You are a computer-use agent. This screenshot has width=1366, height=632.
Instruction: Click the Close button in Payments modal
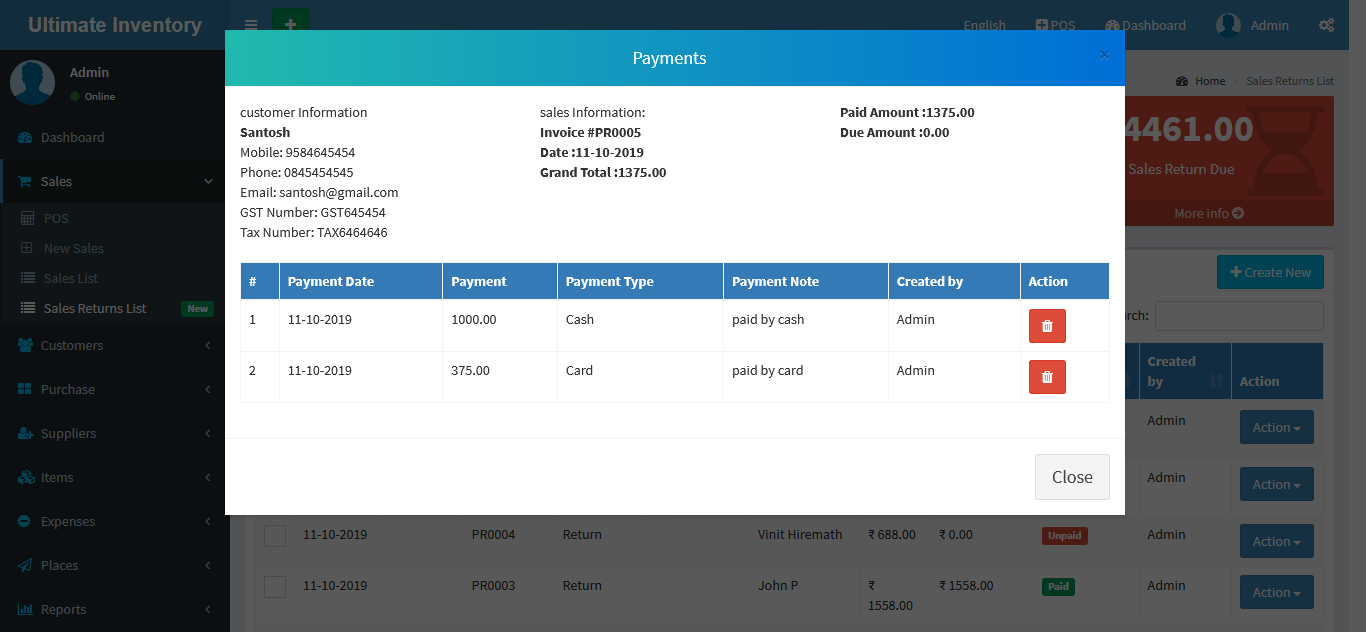pos(1071,477)
